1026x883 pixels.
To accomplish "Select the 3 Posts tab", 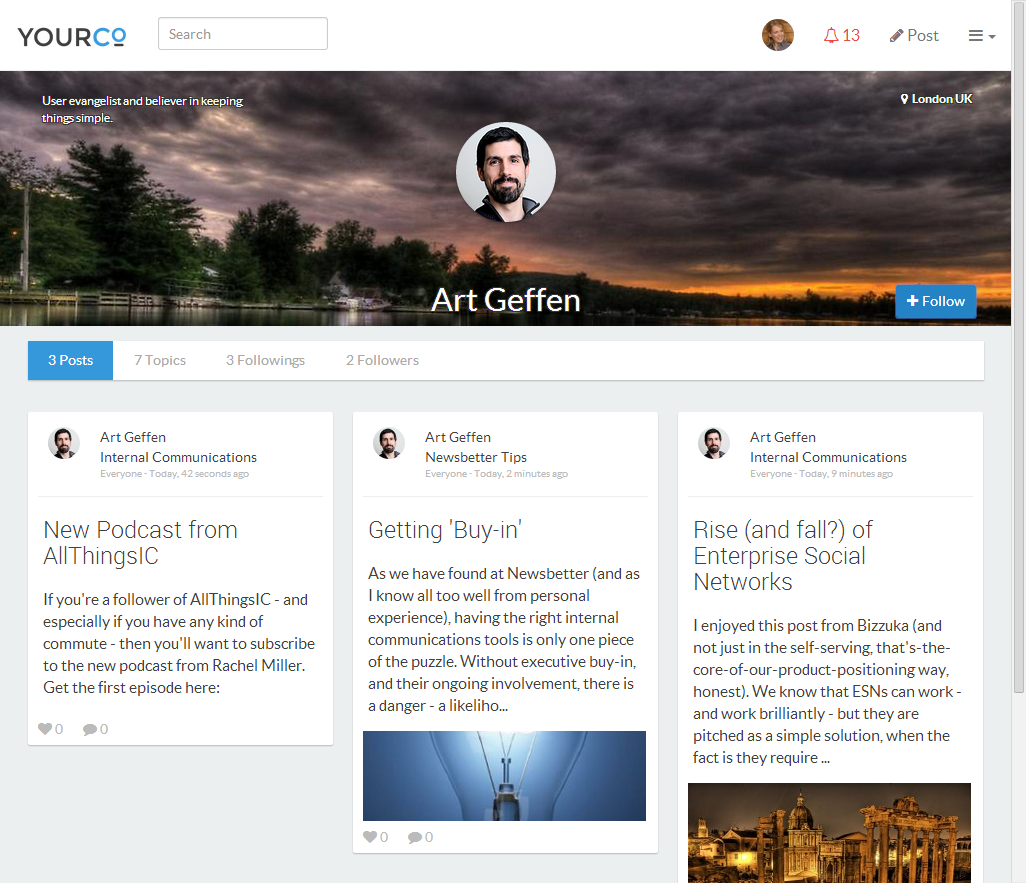I will click(70, 360).
